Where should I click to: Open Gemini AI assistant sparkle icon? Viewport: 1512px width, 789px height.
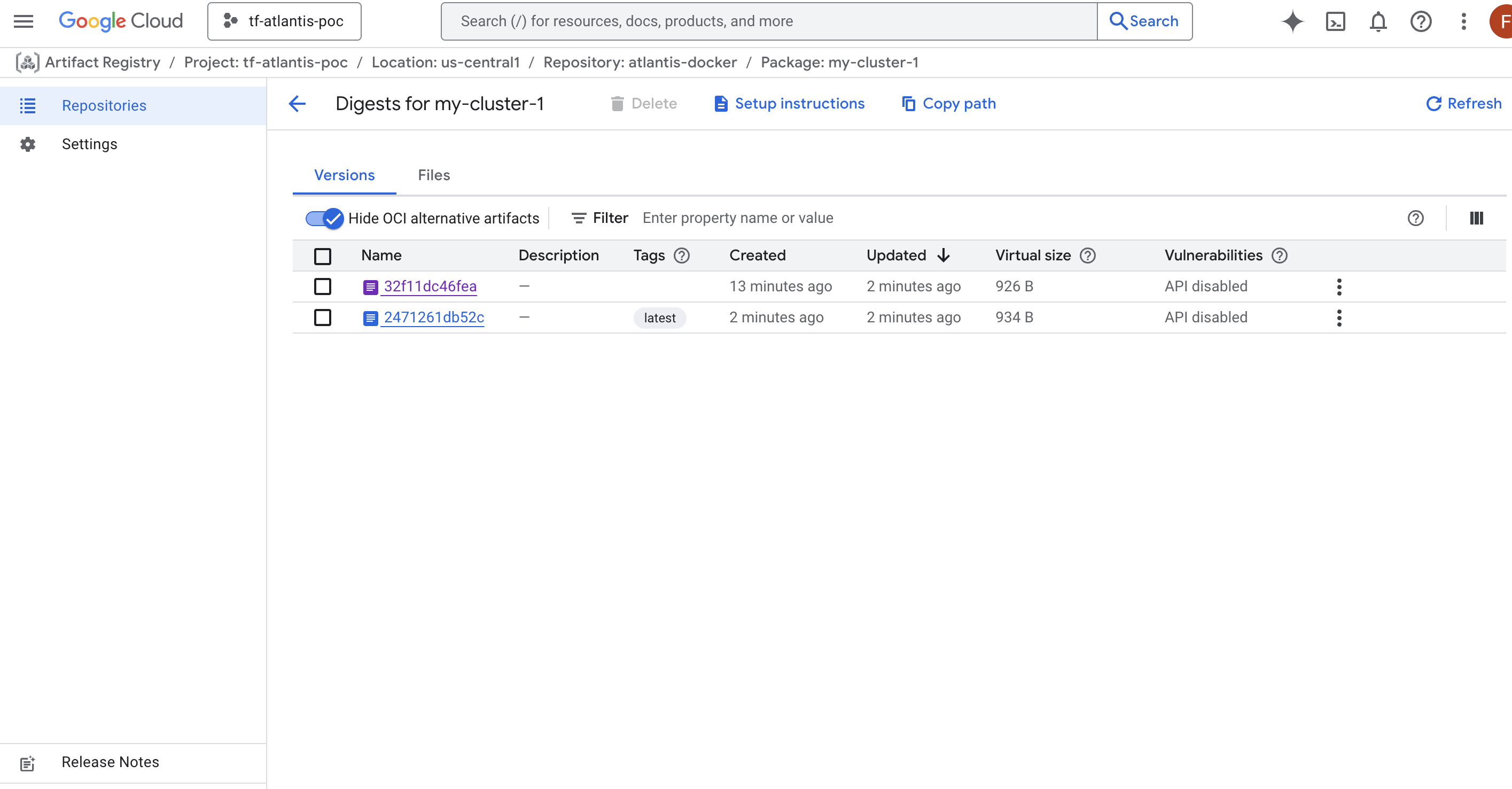point(1292,21)
